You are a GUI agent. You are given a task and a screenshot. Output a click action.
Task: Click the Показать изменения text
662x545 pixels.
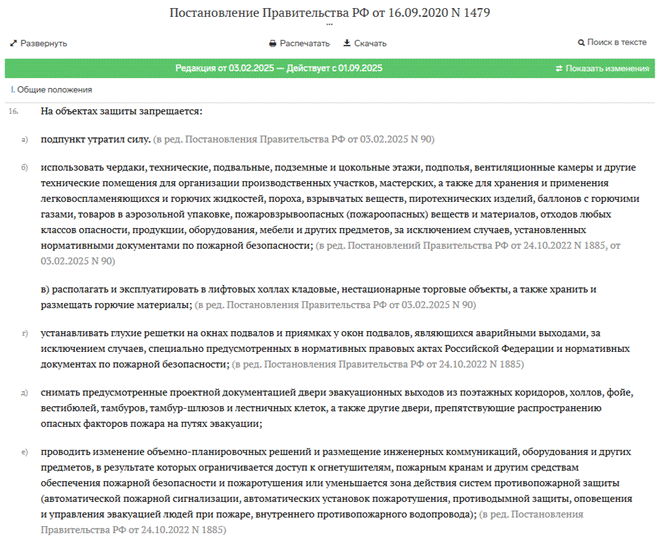[607, 68]
